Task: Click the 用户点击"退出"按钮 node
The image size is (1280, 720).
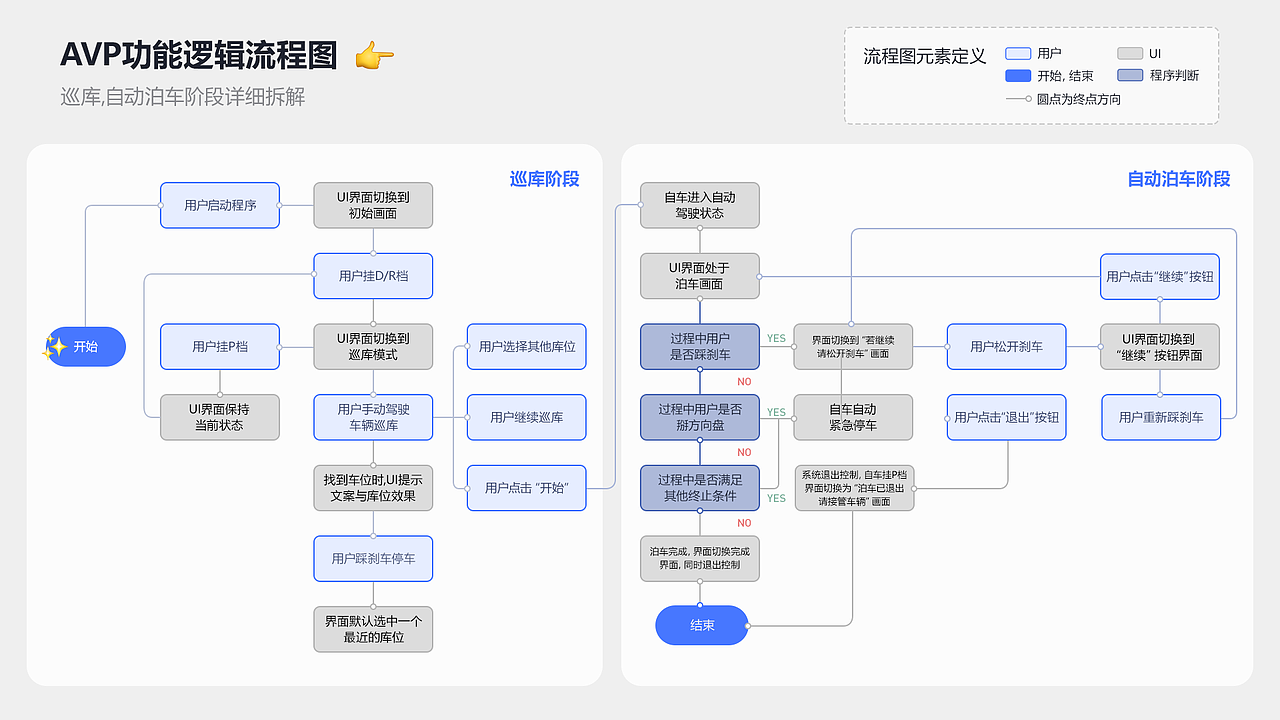Action: pos(1006,417)
